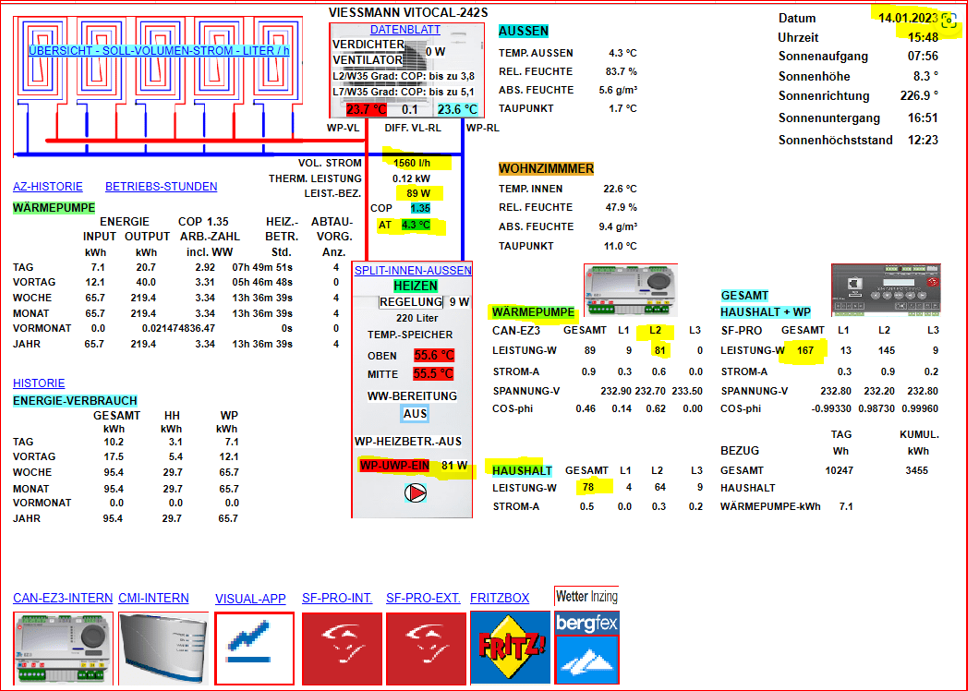This screenshot has height=691, width=968.
Task: Click the VIESSMANN VITOCAL-242S title
Action: click(408, 12)
